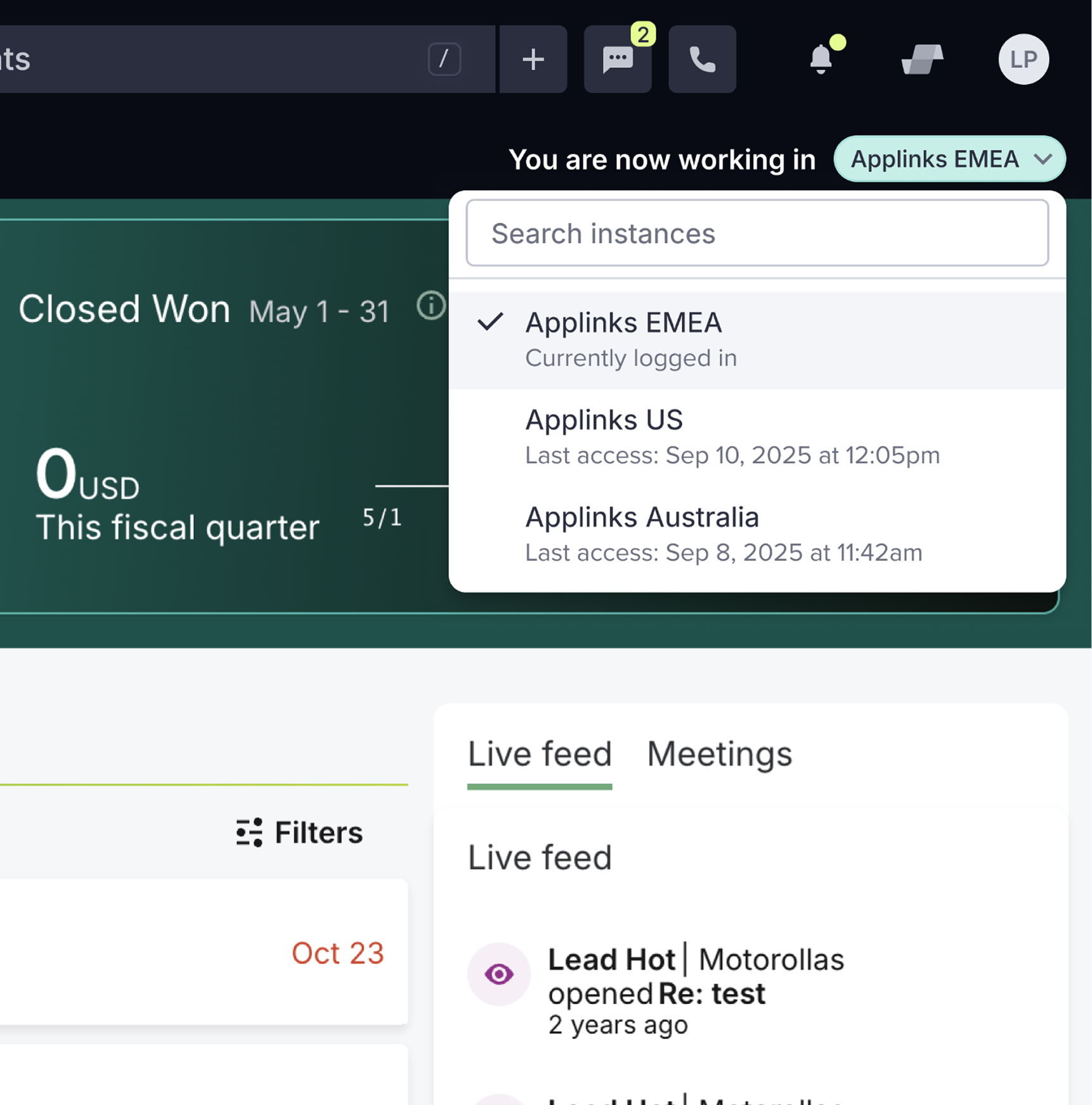
Task: Click the Closed Won info icon
Action: pos(431,306)
